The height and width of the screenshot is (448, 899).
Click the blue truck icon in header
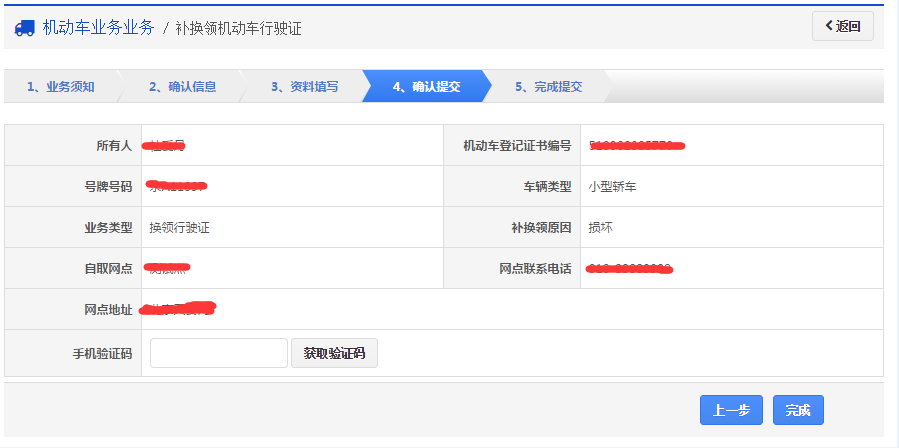pos(25,28)
